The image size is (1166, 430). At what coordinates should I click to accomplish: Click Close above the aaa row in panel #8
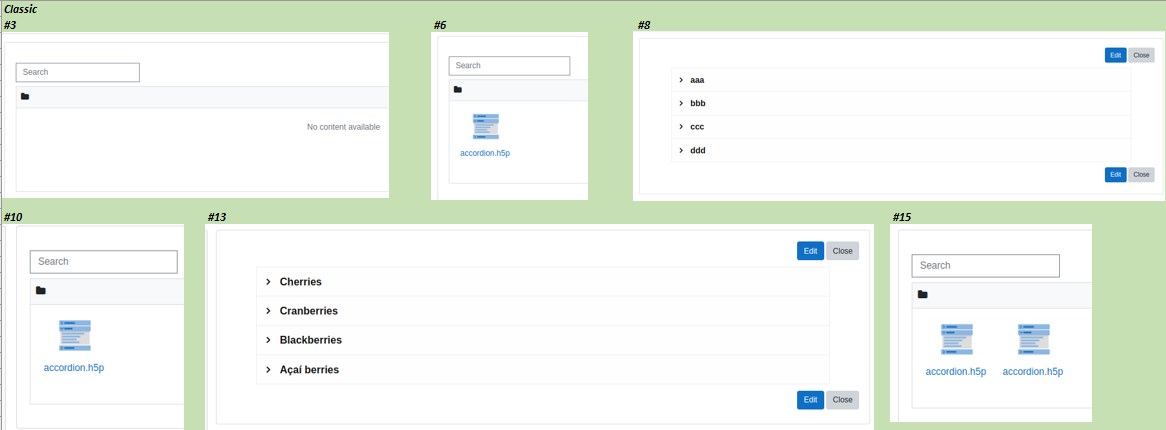tap(1141, 55)
